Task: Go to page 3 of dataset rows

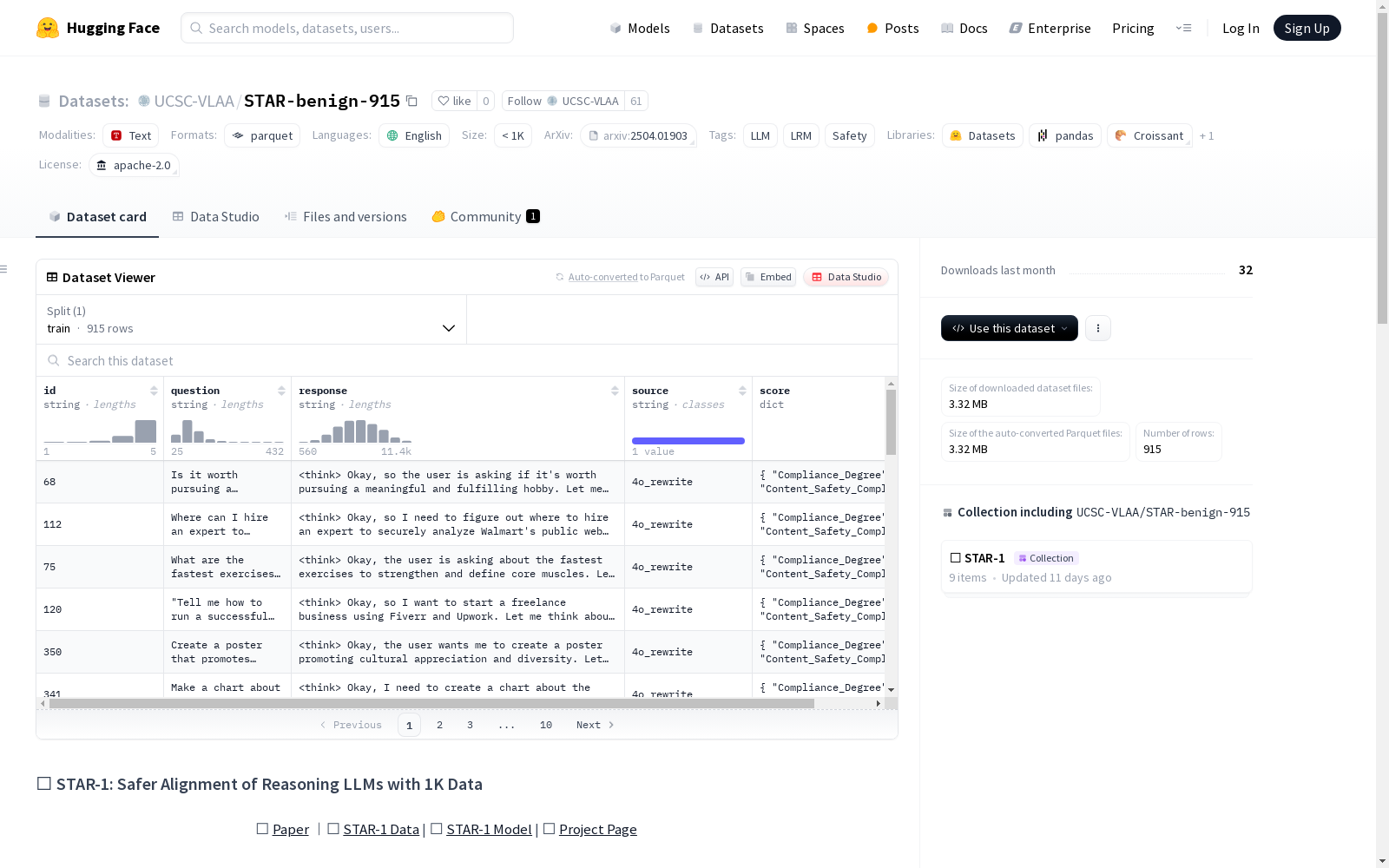Action: [x=471, y=725]
